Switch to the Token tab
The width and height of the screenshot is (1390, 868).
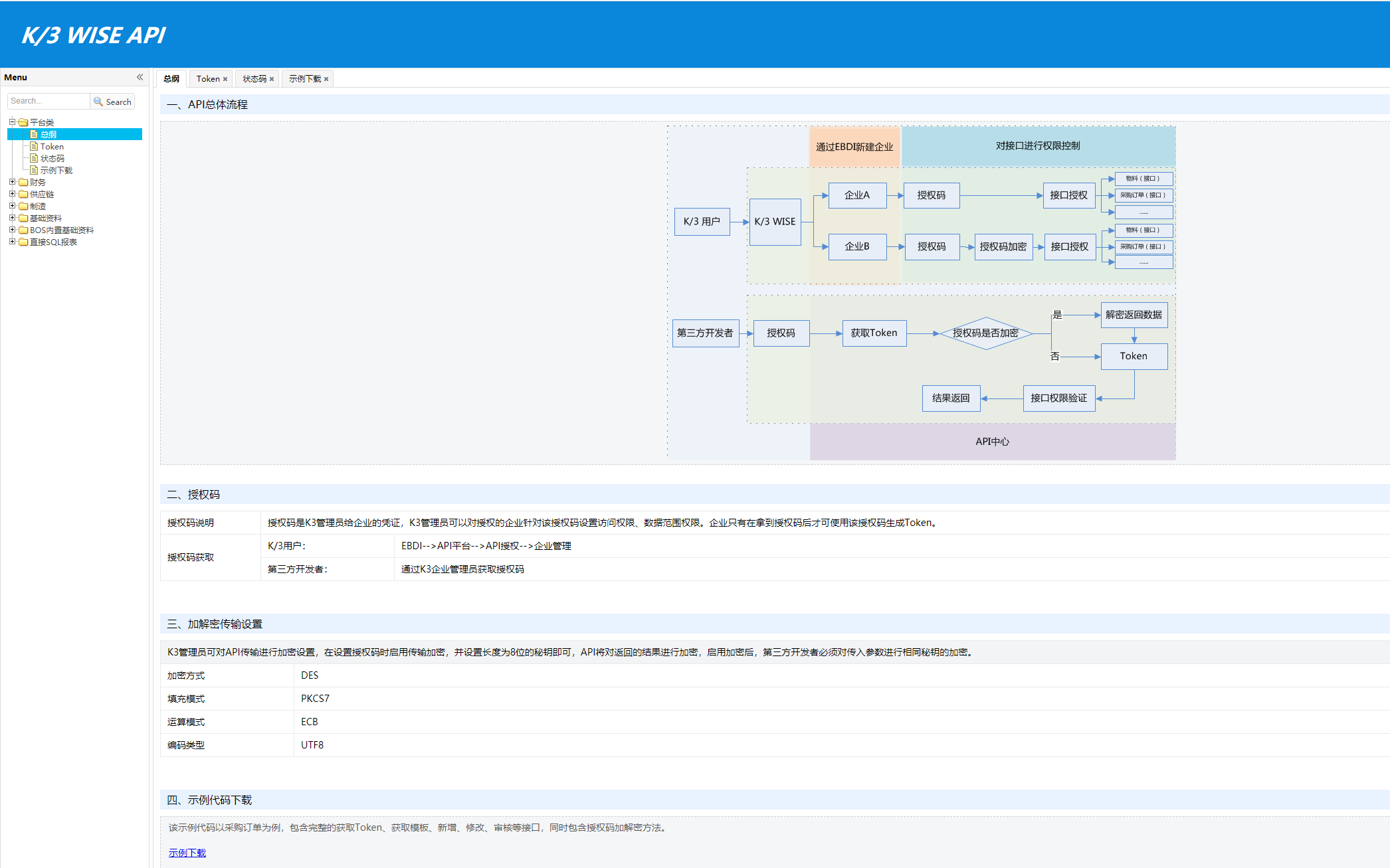[207, 79]
